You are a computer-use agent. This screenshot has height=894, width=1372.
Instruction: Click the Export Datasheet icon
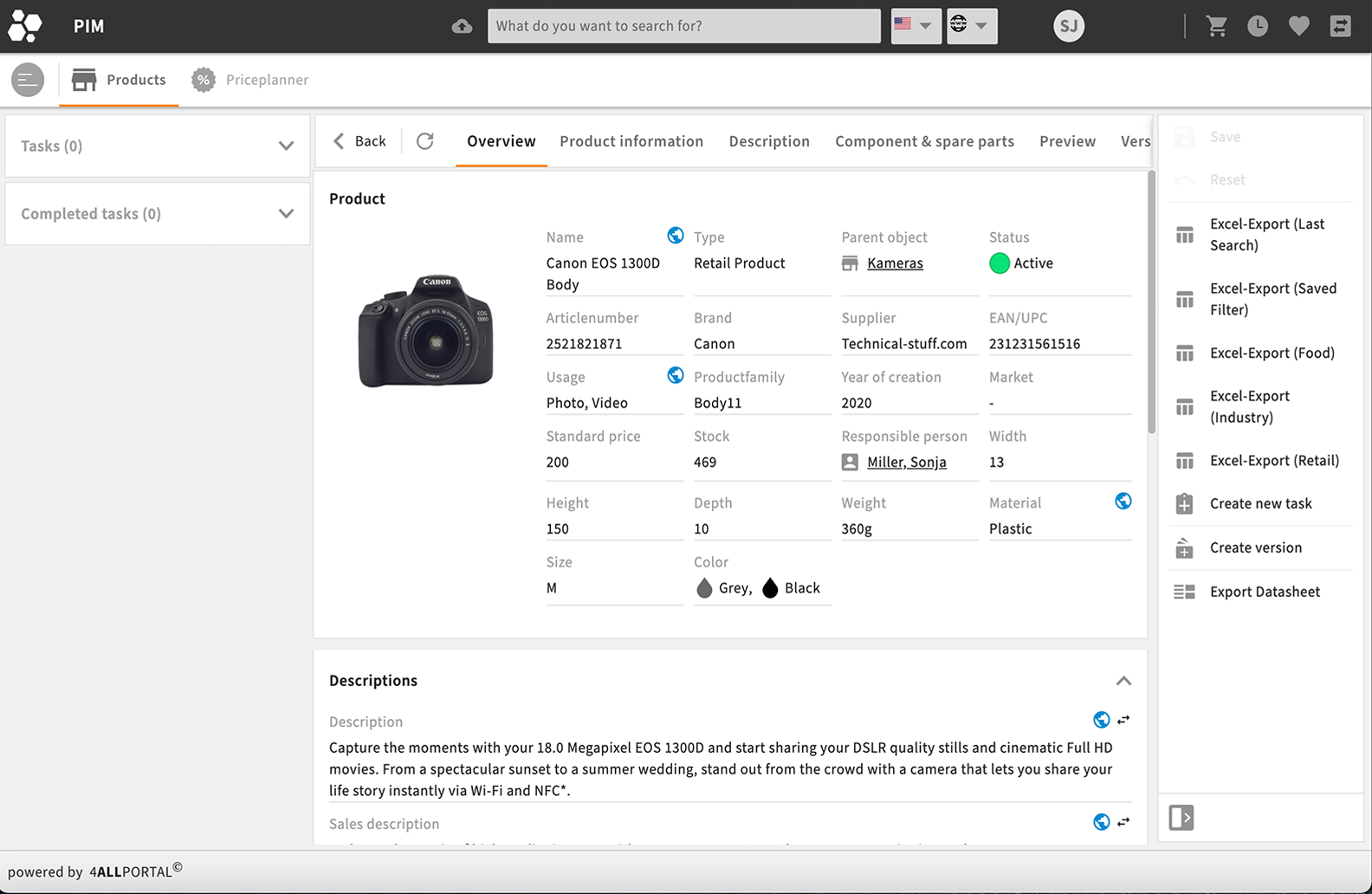click(1184, 592)
